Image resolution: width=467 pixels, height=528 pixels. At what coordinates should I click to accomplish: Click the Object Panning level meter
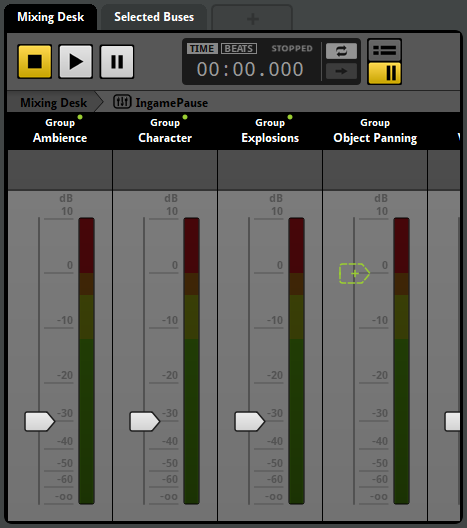(402, 361)
